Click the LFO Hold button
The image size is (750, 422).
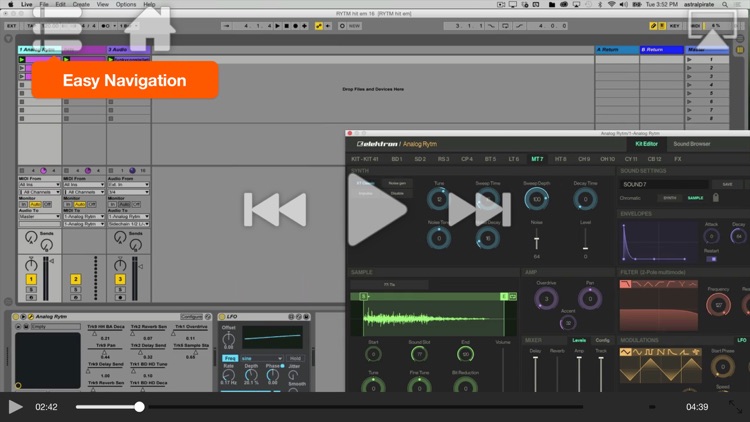click(295, 358)
